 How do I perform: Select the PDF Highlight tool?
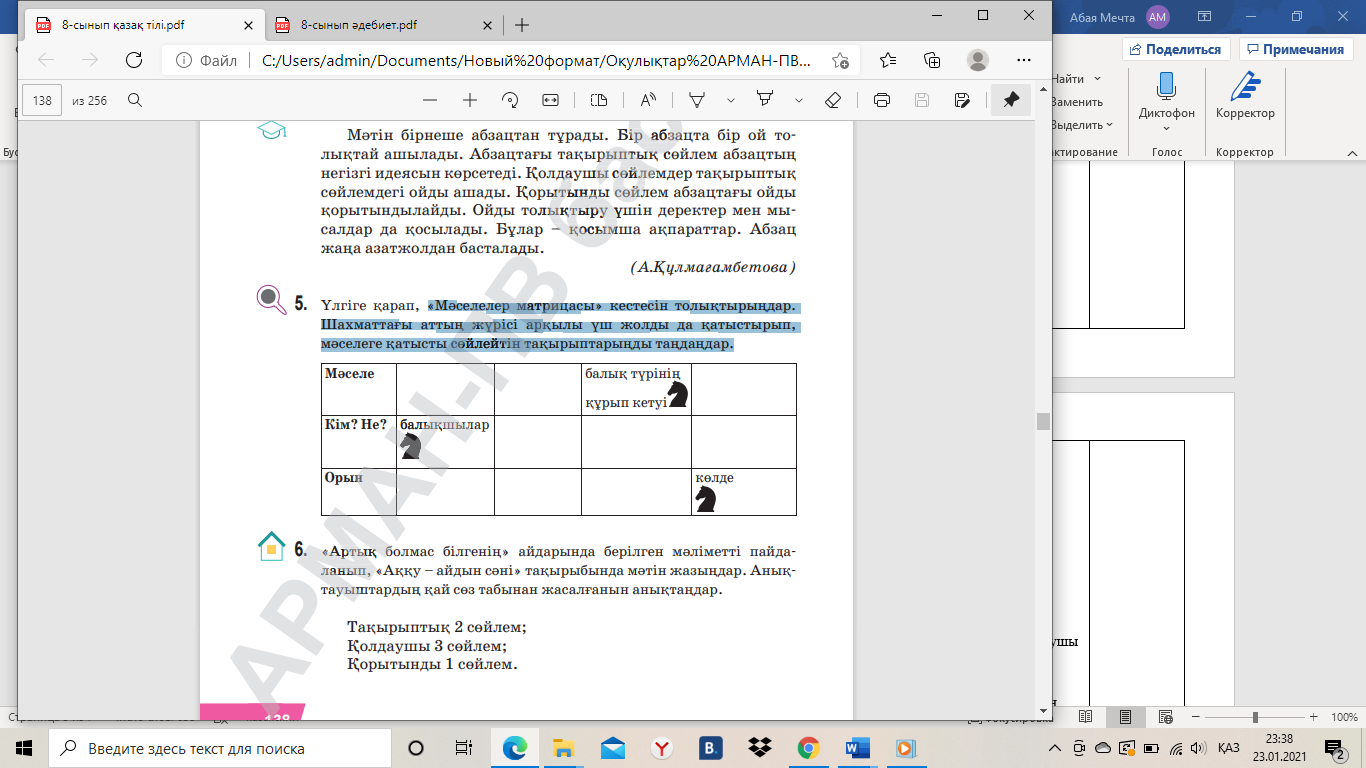click(x=765, y=100)
